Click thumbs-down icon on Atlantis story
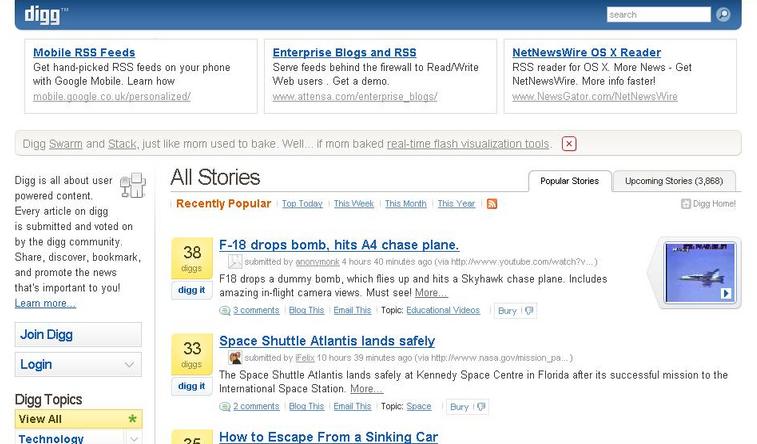The height and width of the screenshot is (444, 757). (x=481, y=406)
